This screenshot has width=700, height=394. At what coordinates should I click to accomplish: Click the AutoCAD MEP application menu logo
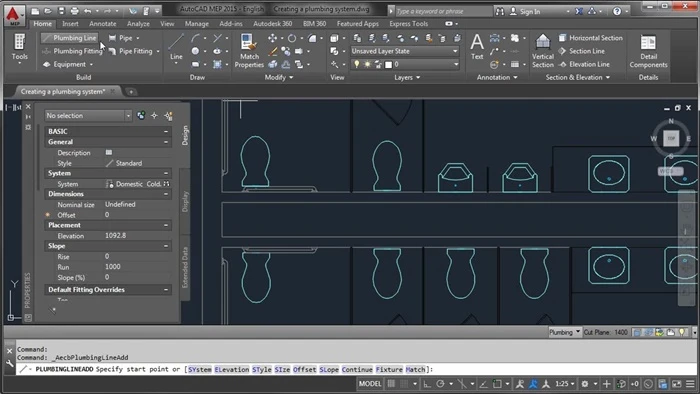pos(14,16)
